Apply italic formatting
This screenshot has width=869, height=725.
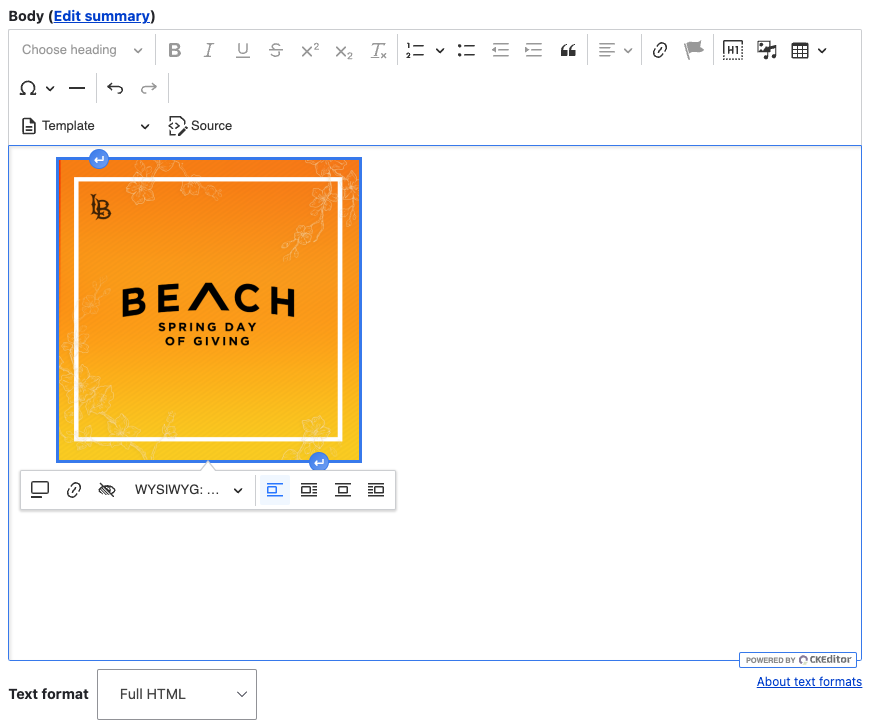[209, 50]
